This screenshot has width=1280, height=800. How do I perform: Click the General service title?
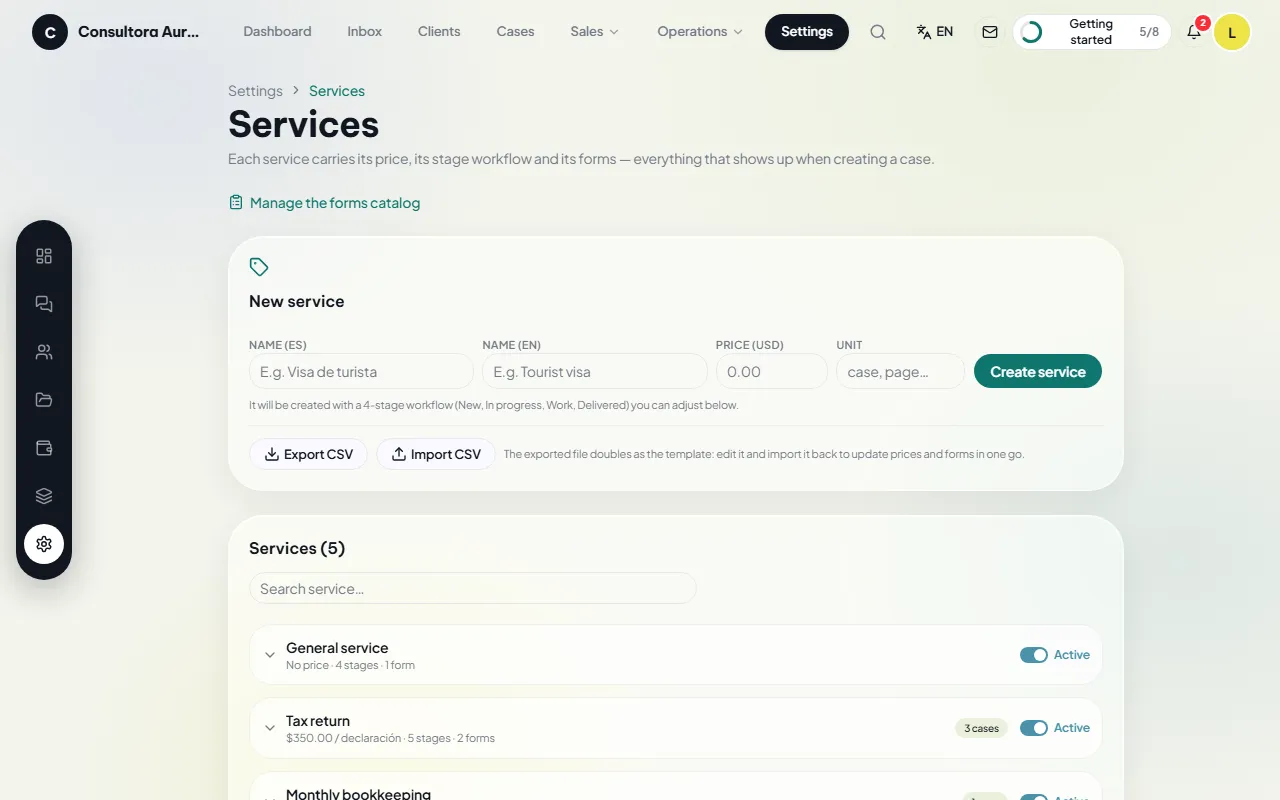click(337, 648)
